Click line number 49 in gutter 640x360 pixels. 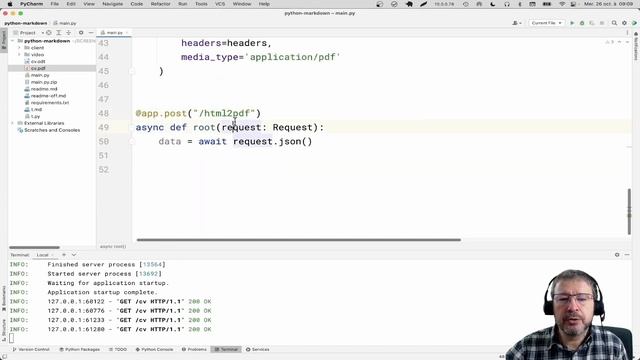[104, 127]
